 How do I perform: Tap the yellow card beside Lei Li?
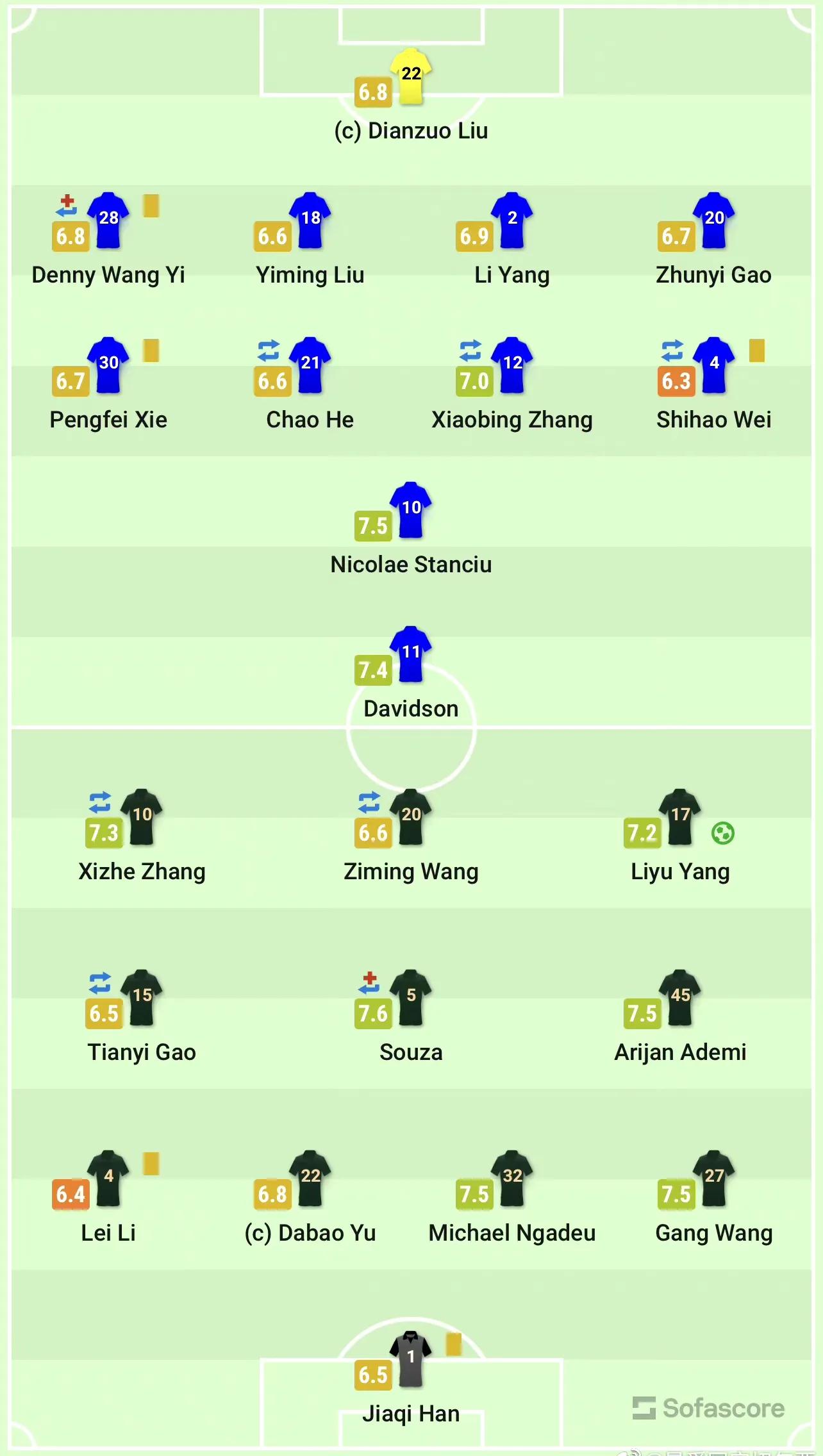[x=151, y=1163]
